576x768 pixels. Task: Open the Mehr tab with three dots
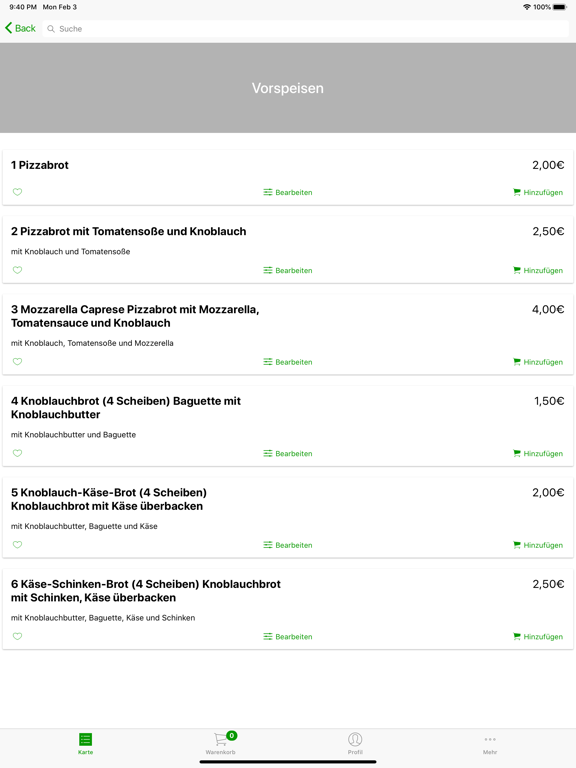pyautogui.click(x=490, y=743)
